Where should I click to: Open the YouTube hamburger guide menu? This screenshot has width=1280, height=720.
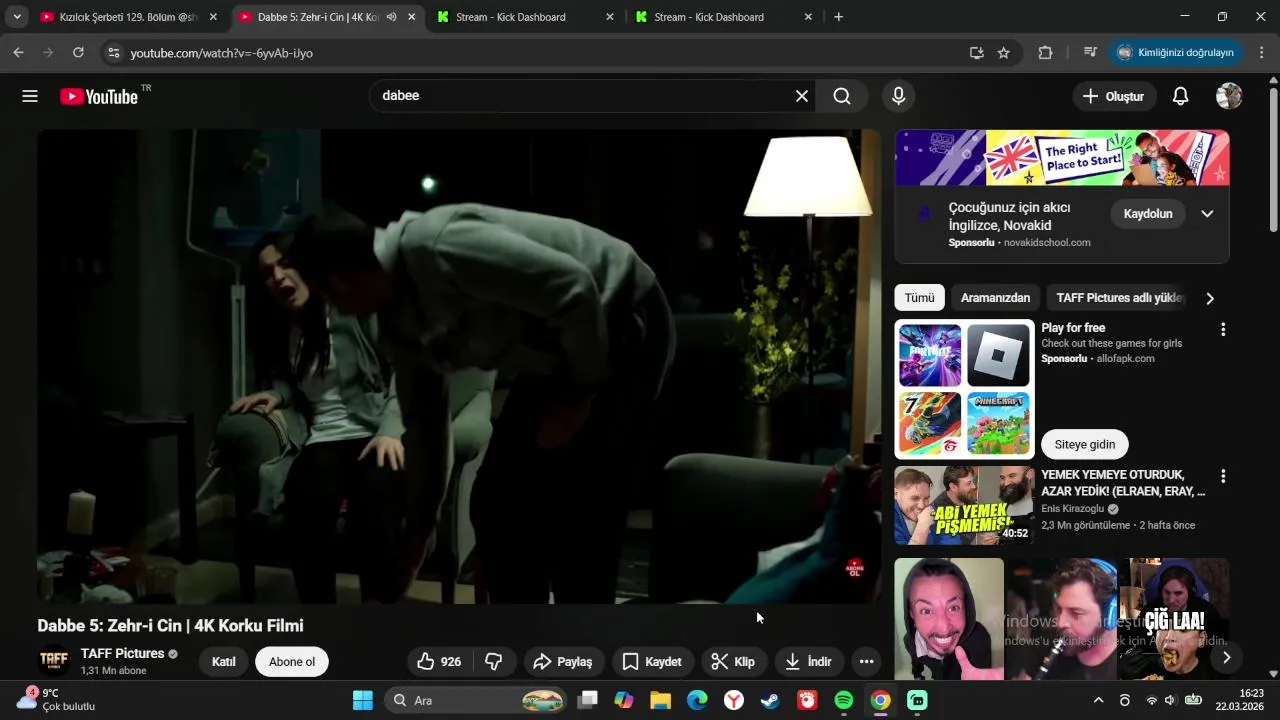[30, 96]
